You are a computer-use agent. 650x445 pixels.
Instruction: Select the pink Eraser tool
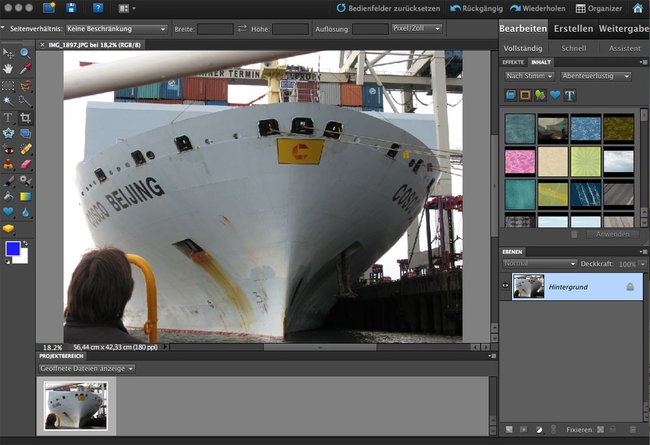[25, 164]
